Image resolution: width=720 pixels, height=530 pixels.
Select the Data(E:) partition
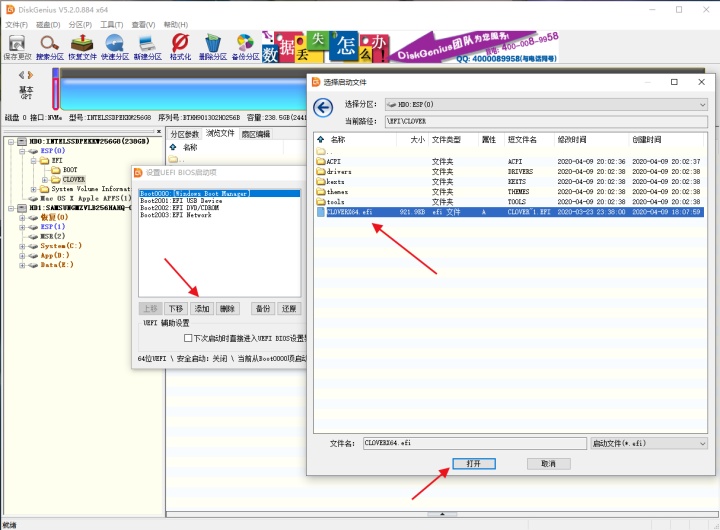[x=57, y=265]
